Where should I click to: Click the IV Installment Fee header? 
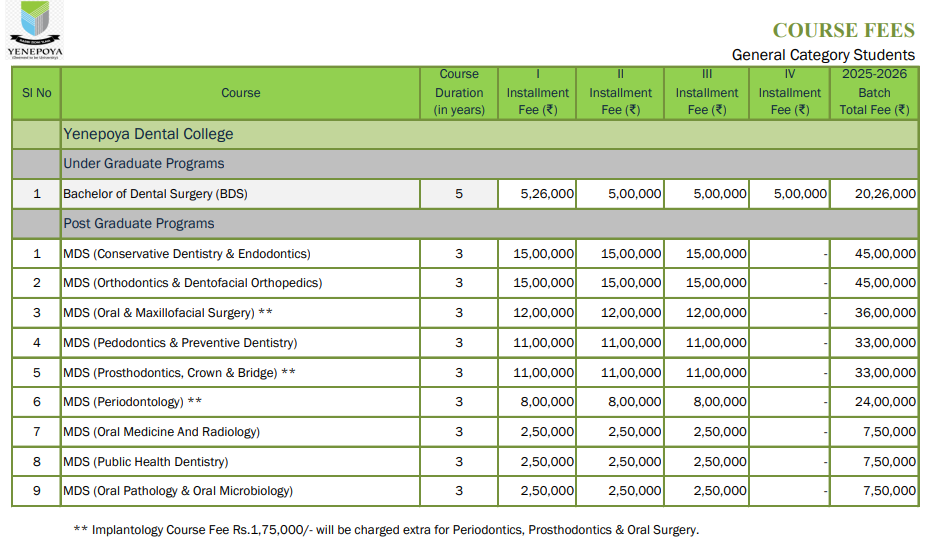789,92
